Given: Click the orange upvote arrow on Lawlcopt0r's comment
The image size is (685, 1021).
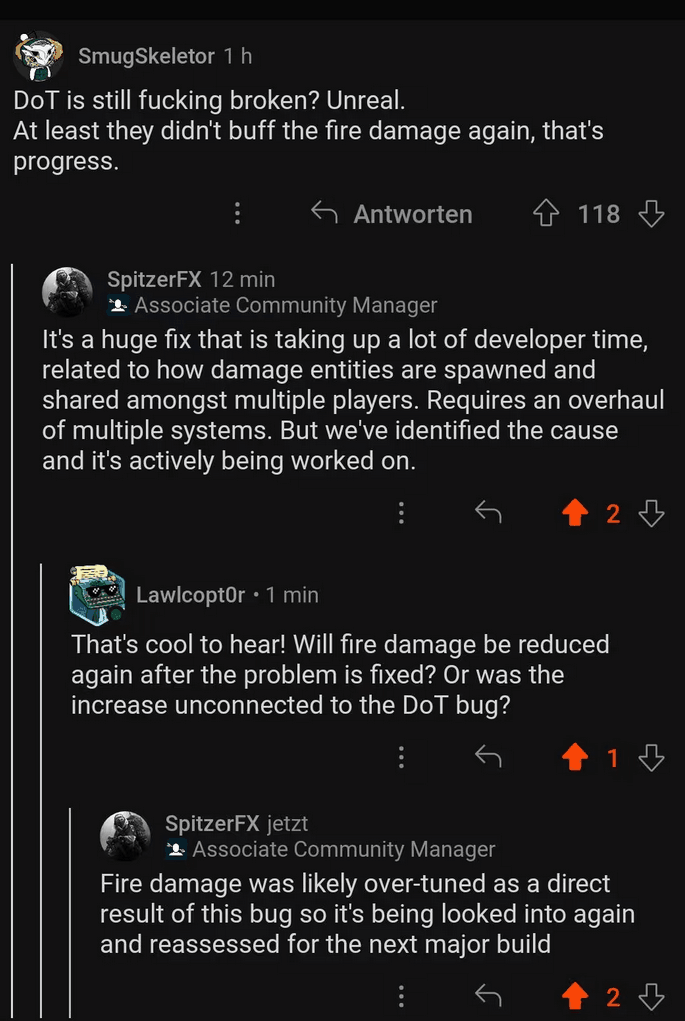Looking at the screenshot, I should (x=574, y=758).
